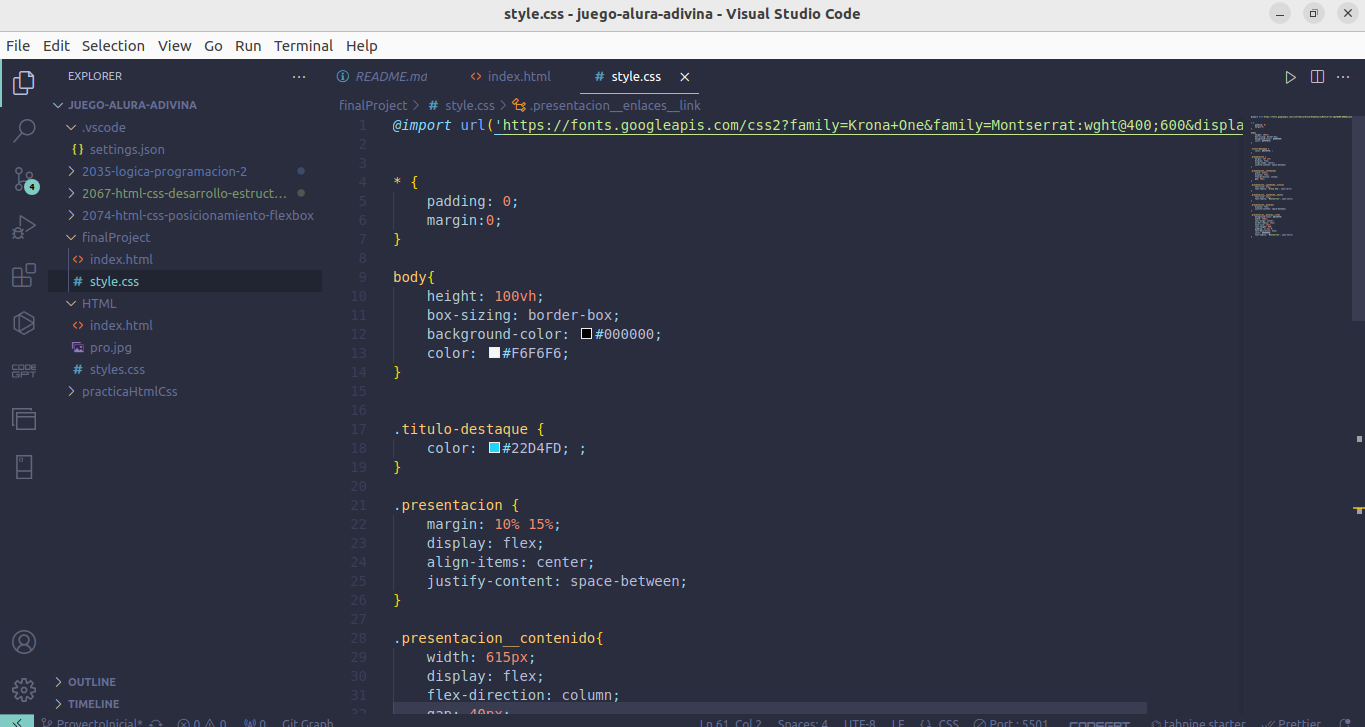The image size is (1365, 727).
Task: Click the '.titulo-destaque {' selector line
Action: (x=468, y=429)
